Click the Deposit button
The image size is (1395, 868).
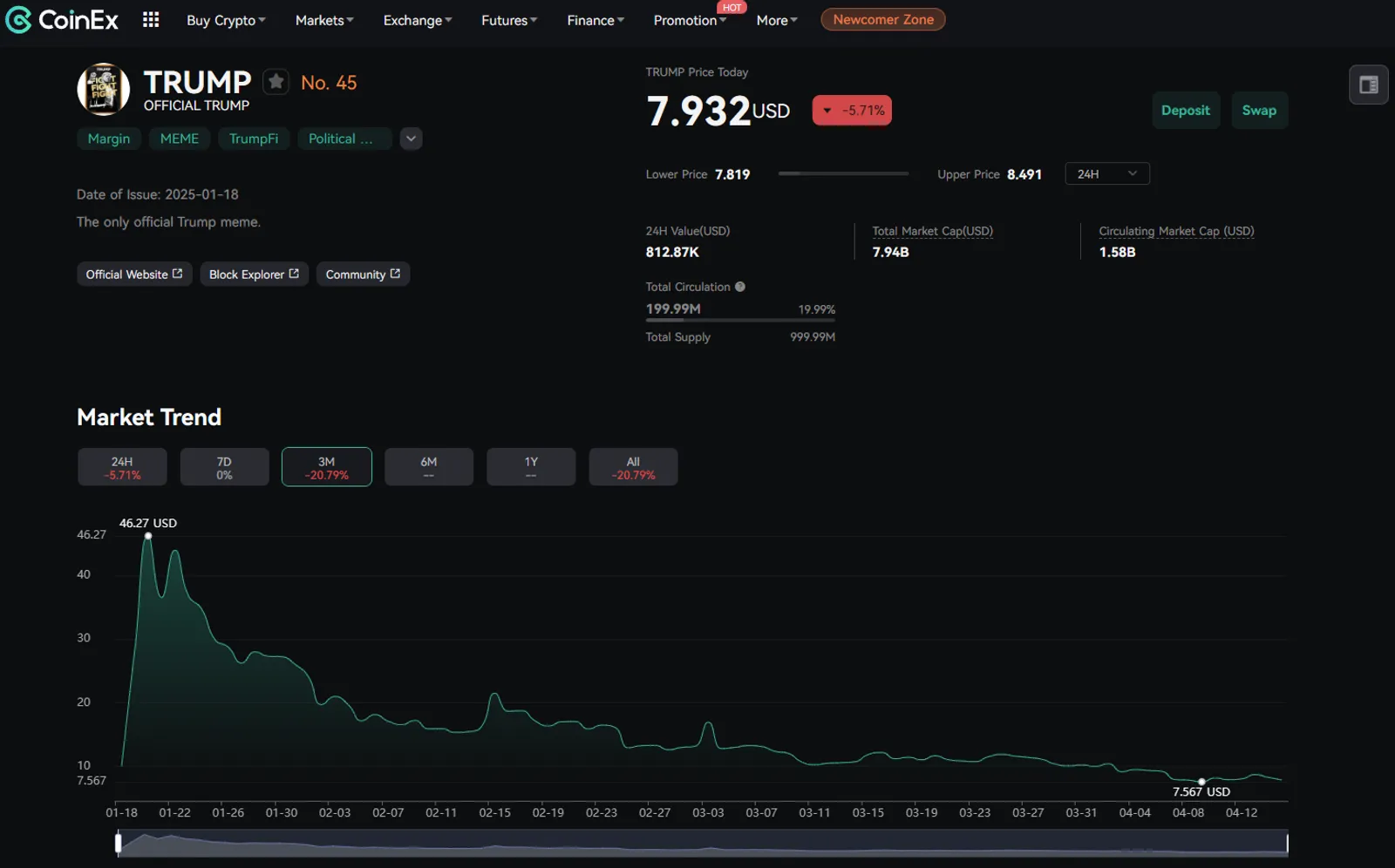click(x=1186, y=111)
